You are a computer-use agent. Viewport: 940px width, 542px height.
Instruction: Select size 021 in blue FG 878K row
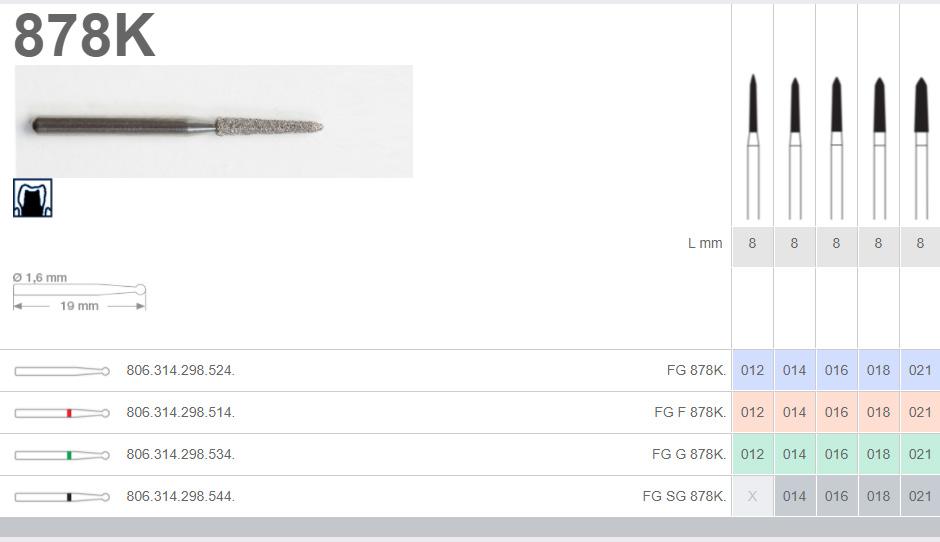pos(920,371)
